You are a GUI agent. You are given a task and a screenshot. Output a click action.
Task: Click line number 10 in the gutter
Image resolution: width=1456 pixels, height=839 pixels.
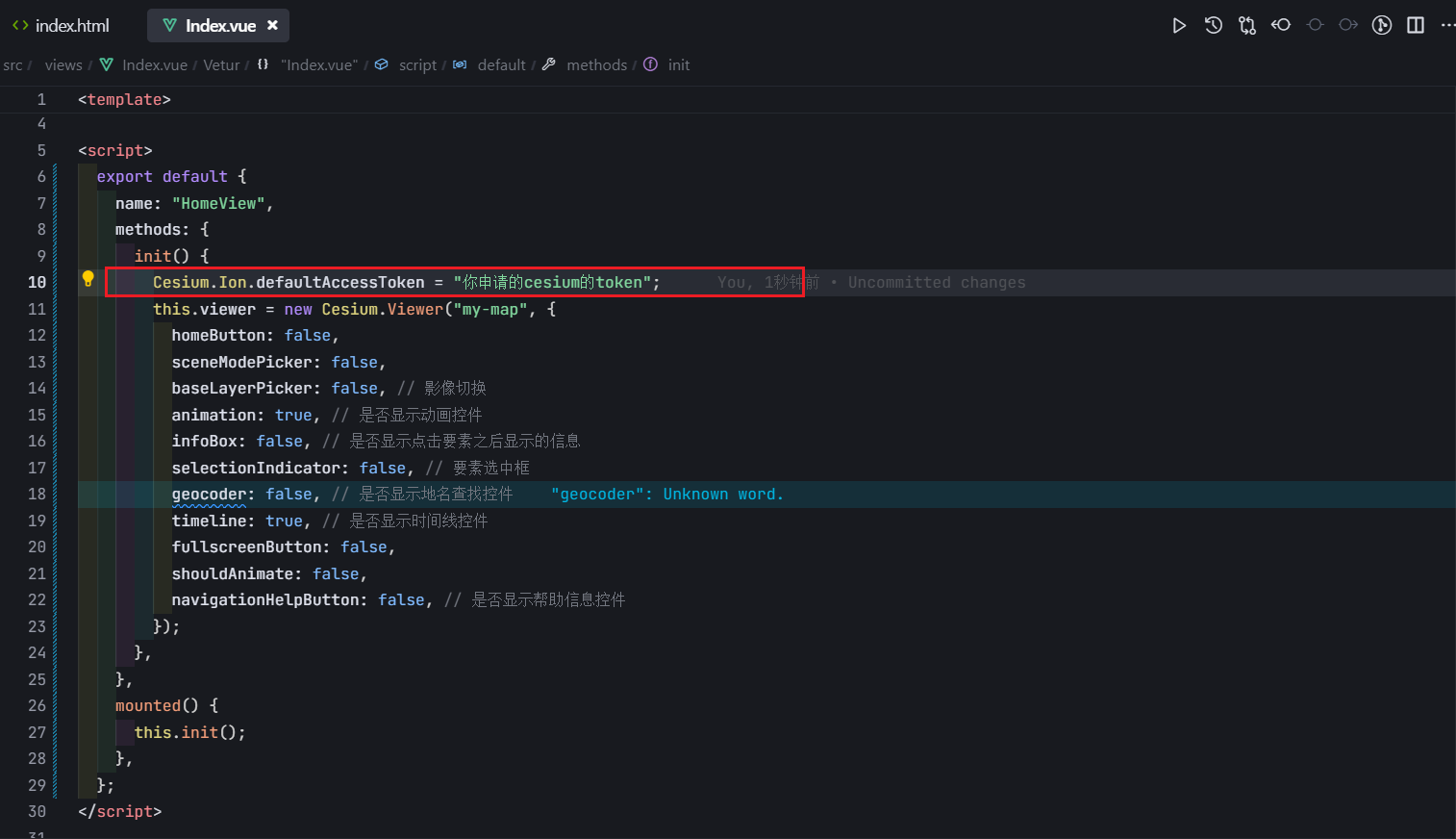[x=37, y=283]
